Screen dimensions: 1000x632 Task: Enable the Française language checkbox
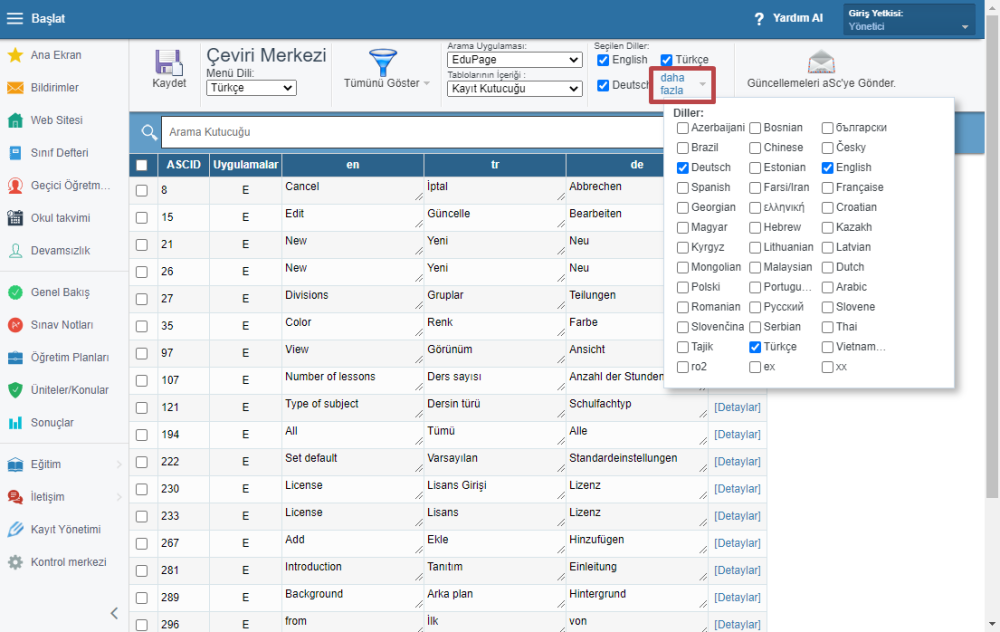pyautogui.click(x=827, y=187)
